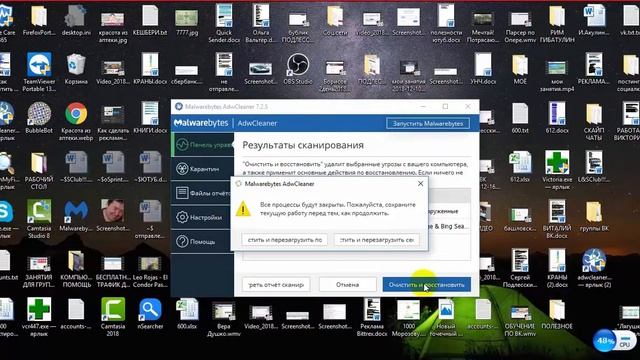Select the ОБУЧЕНИЕ ПО ВК.wmv icon
640x360 pixels.
coord(520,322)
